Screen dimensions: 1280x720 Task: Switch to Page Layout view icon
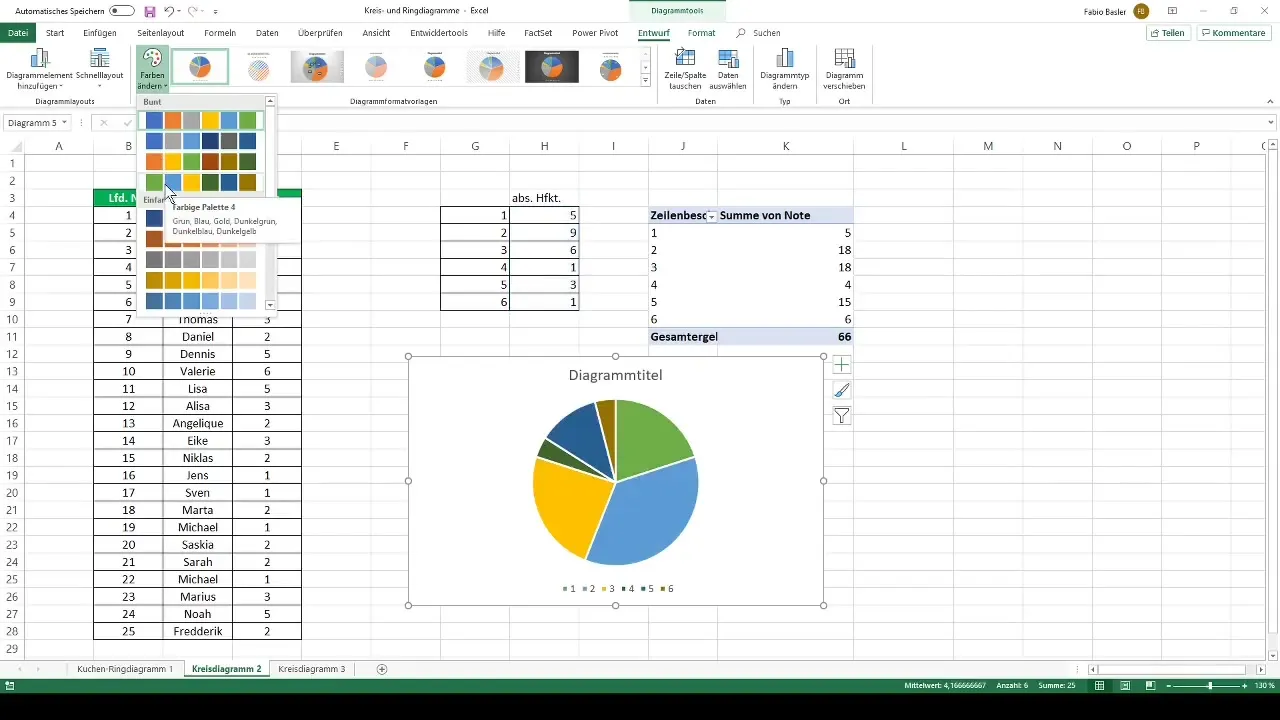pyautogui.click(x=1125, y=686)
